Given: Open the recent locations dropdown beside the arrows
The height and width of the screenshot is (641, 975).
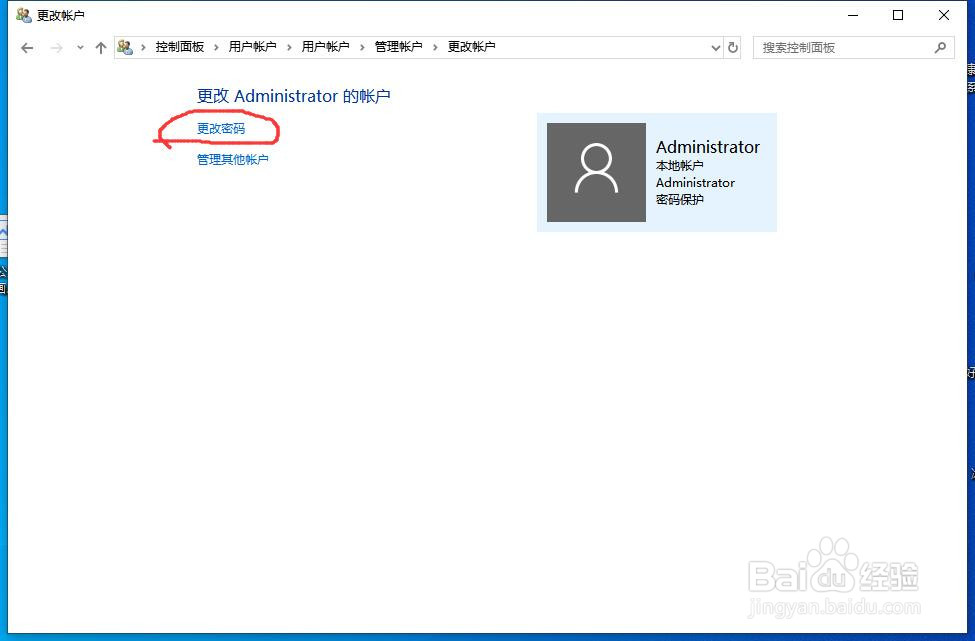Looking at the screenshot, I should (80, 47).
